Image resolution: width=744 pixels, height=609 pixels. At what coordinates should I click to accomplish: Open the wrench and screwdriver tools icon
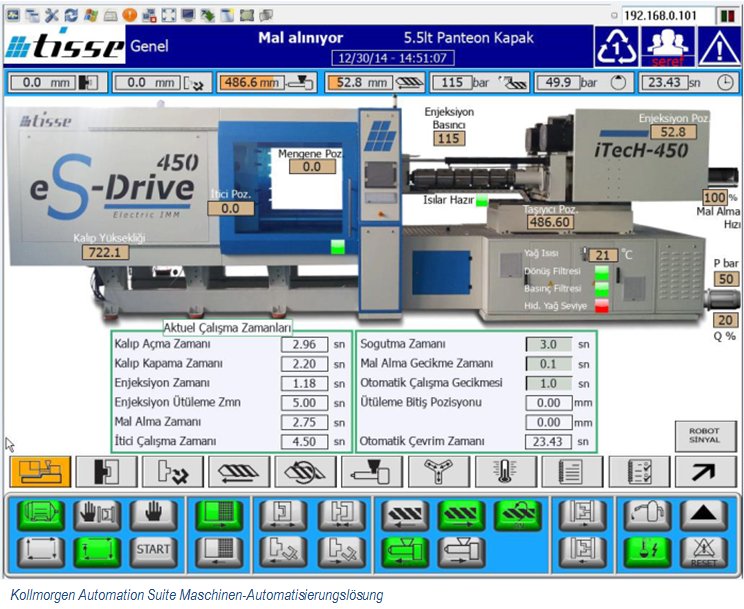[52, 15]
